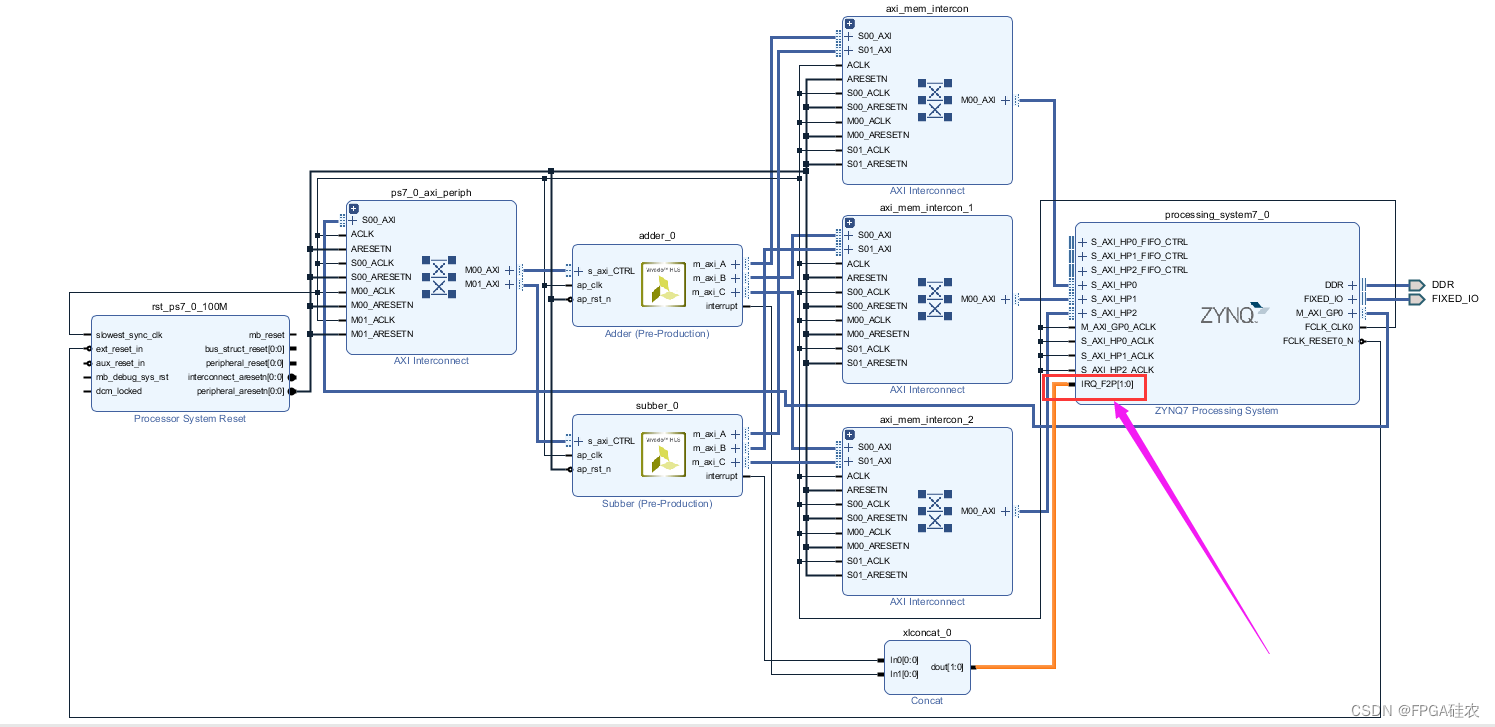Select ext_reset_in pin on reset block
Viewport: 1495px width, 727px height.
tap(120, 349)
